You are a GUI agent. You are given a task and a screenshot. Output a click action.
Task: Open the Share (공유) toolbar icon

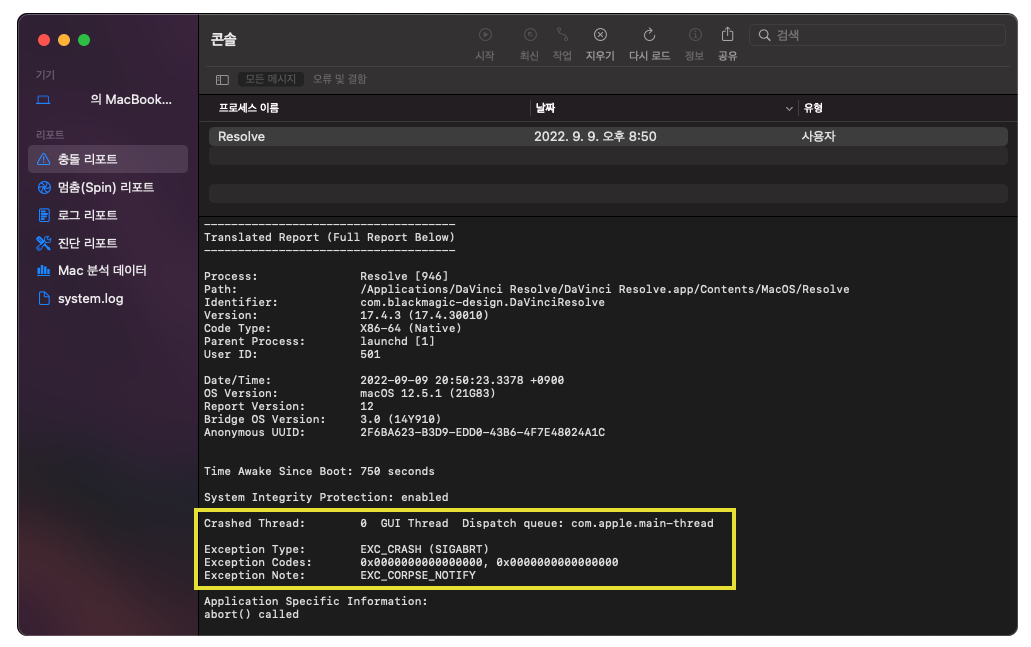click(x=727, y=34)
